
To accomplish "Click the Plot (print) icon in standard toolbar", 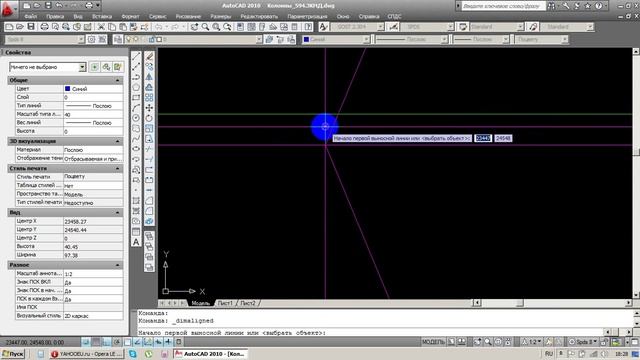I will 44,27.
